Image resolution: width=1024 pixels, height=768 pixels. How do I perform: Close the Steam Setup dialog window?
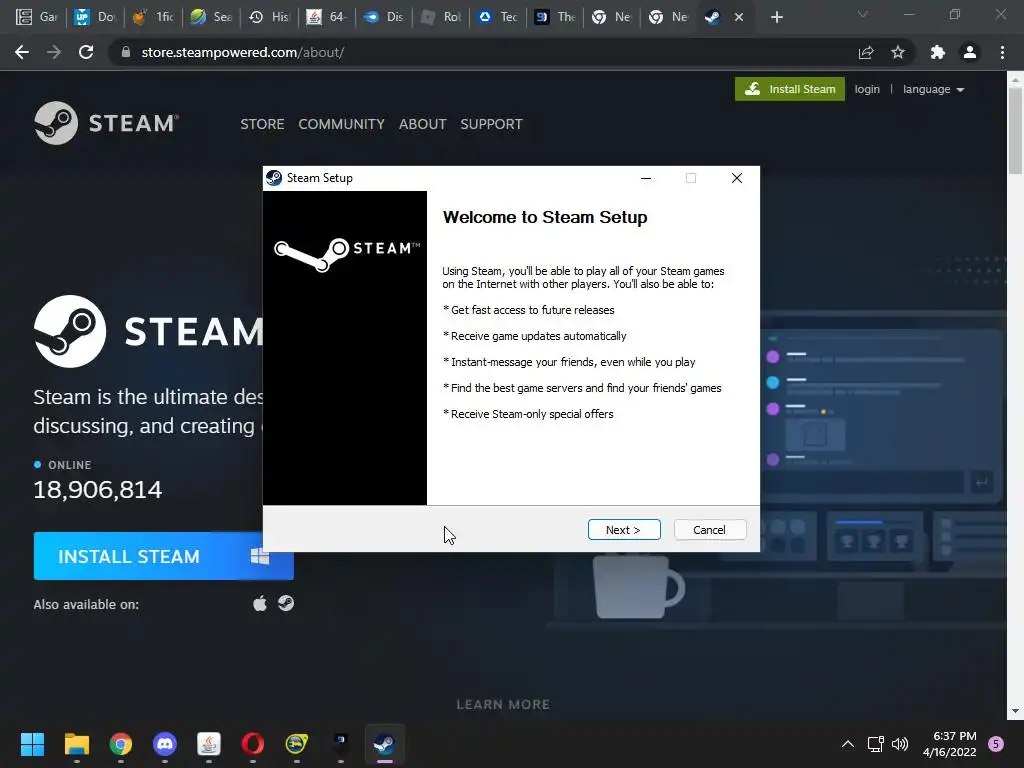point(737,178)
